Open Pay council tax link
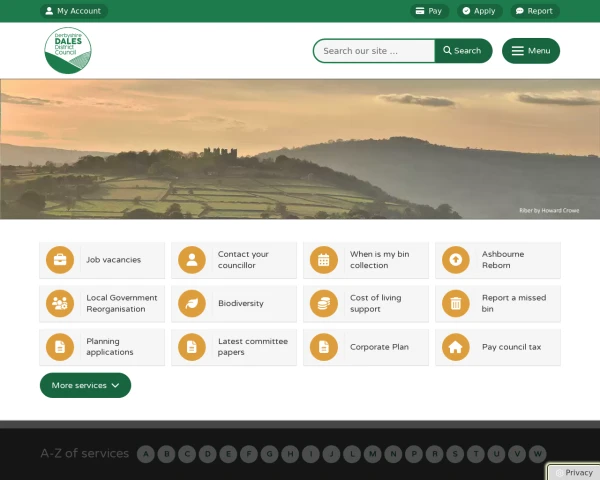The height and width of the screenshot is (480, 600). (x=498, y=347)
